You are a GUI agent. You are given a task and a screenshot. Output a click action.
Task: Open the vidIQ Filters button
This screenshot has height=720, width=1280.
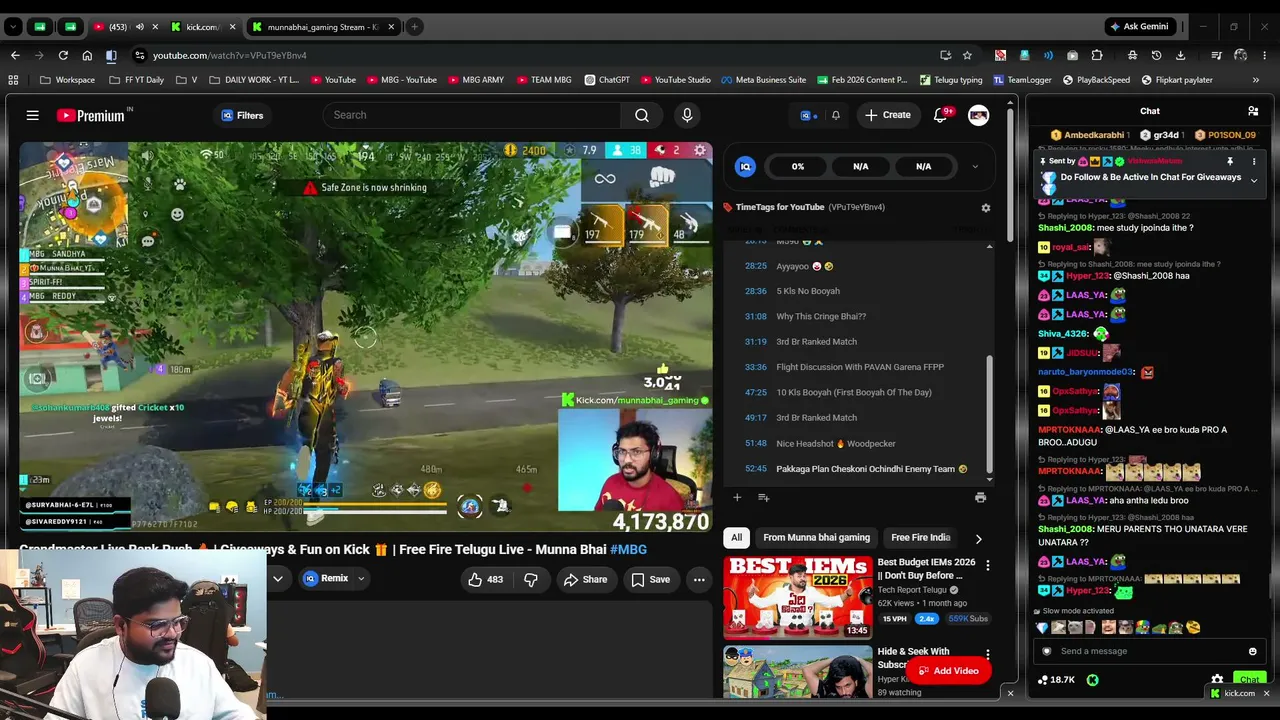click(x=242, y=115)
